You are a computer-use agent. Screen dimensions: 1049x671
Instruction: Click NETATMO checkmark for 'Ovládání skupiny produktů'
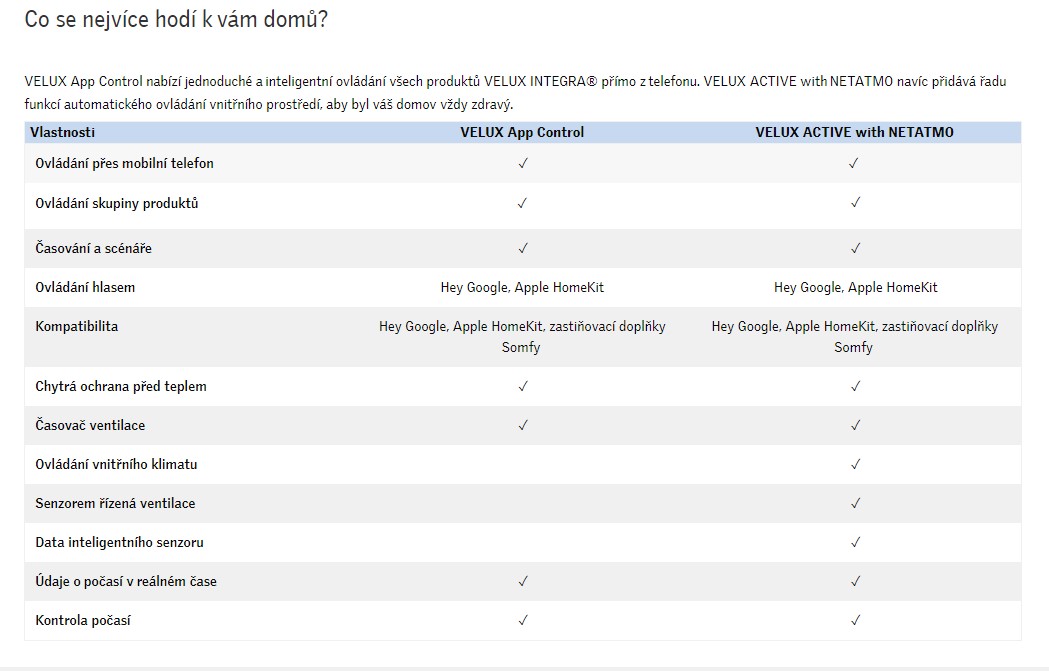click(855, 203)
